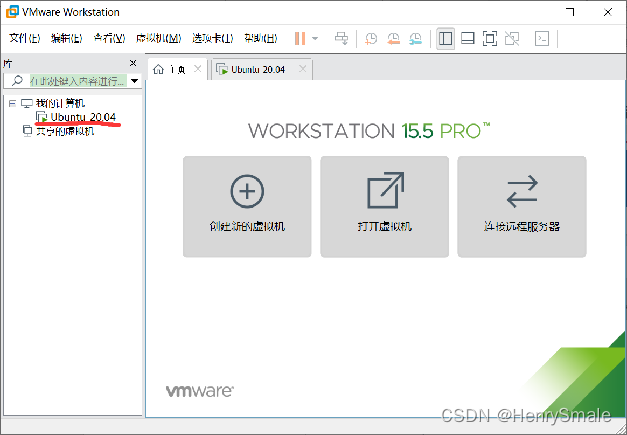
Task: Open the View (查看) menu
Action: 109,38
